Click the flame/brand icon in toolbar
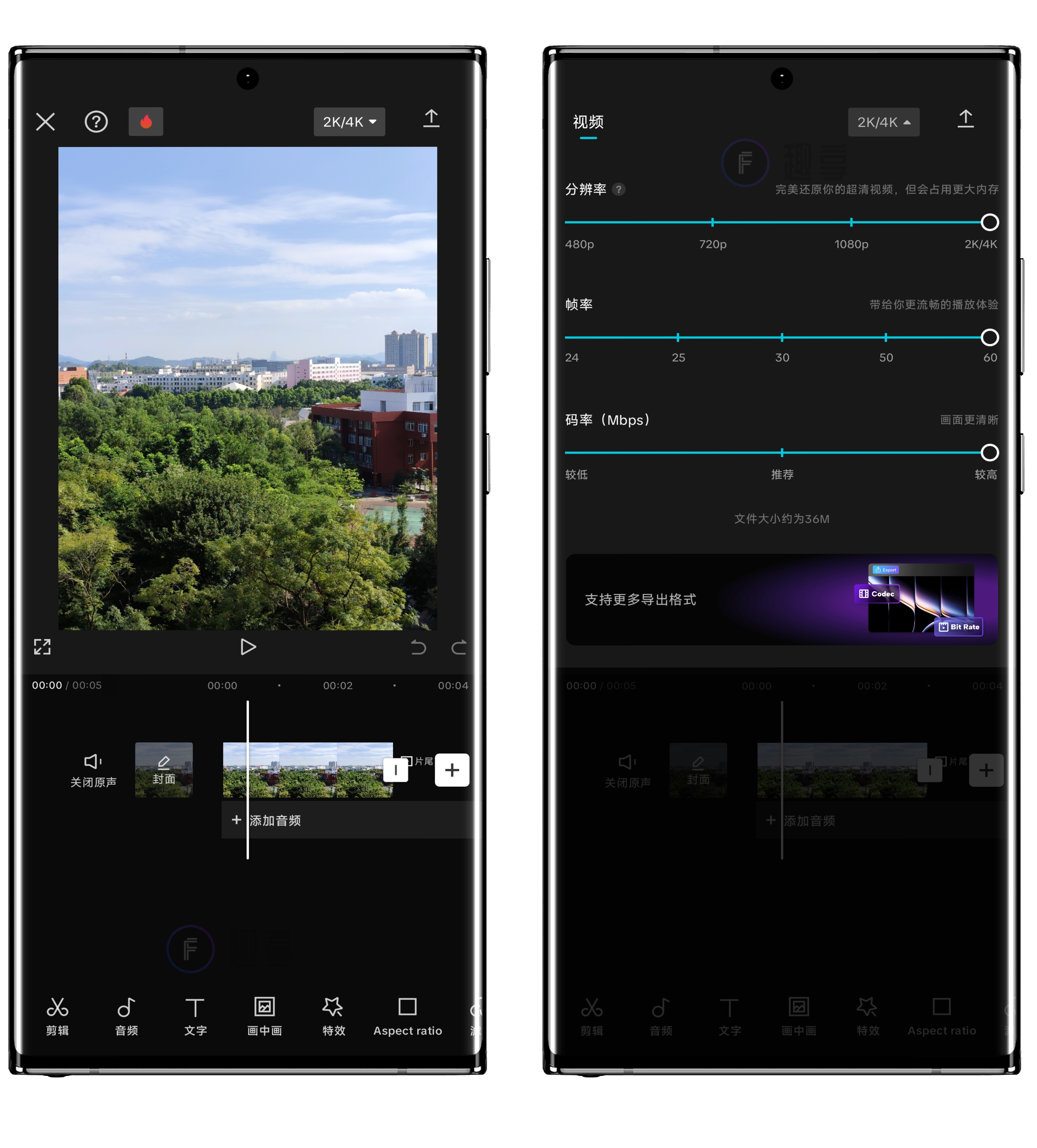Viewport: 1037px width, 1148px height. (x=145, y=122)
